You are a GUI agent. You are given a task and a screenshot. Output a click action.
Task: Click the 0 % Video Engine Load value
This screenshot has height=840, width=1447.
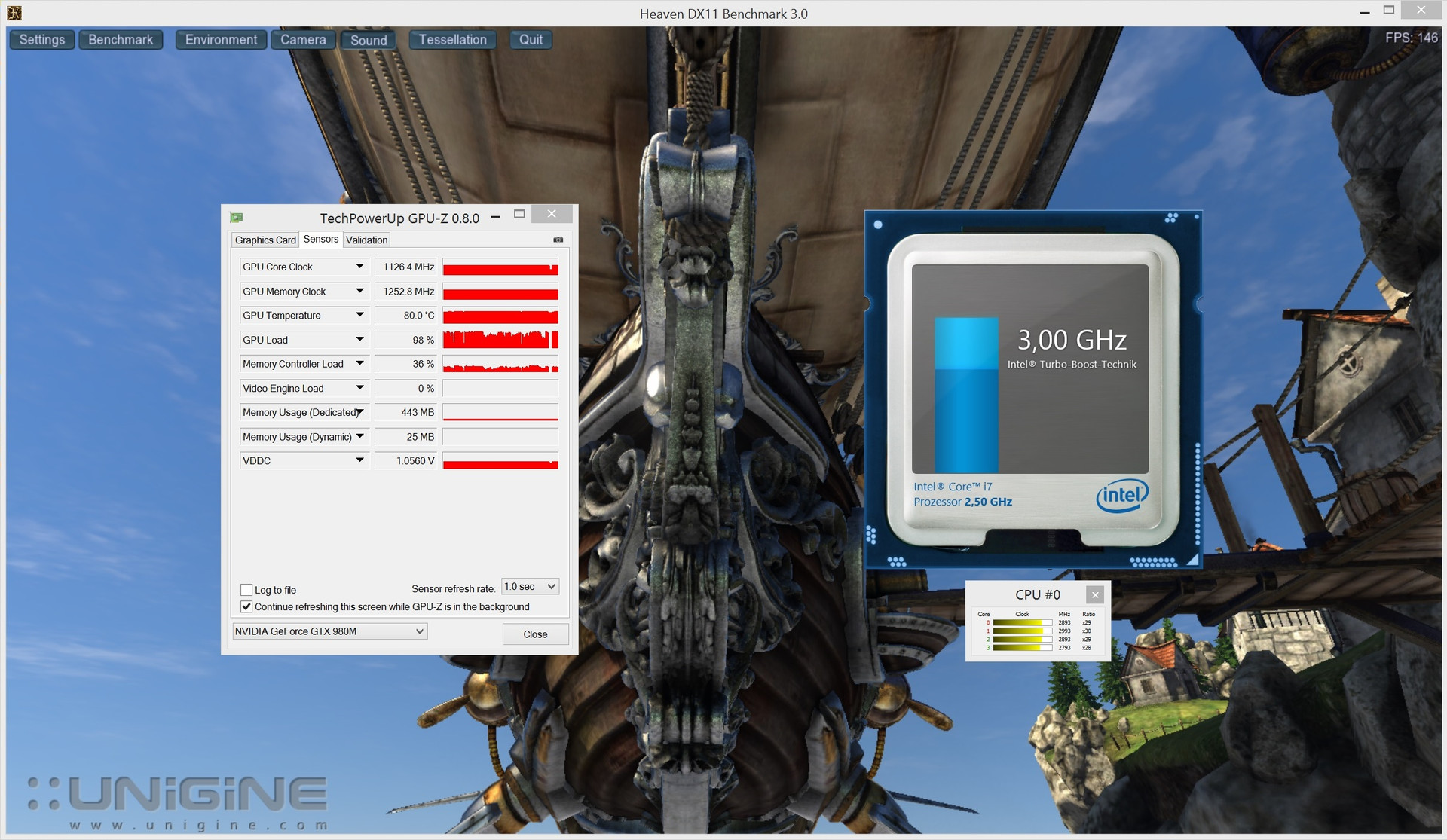[x=405, y=388]
